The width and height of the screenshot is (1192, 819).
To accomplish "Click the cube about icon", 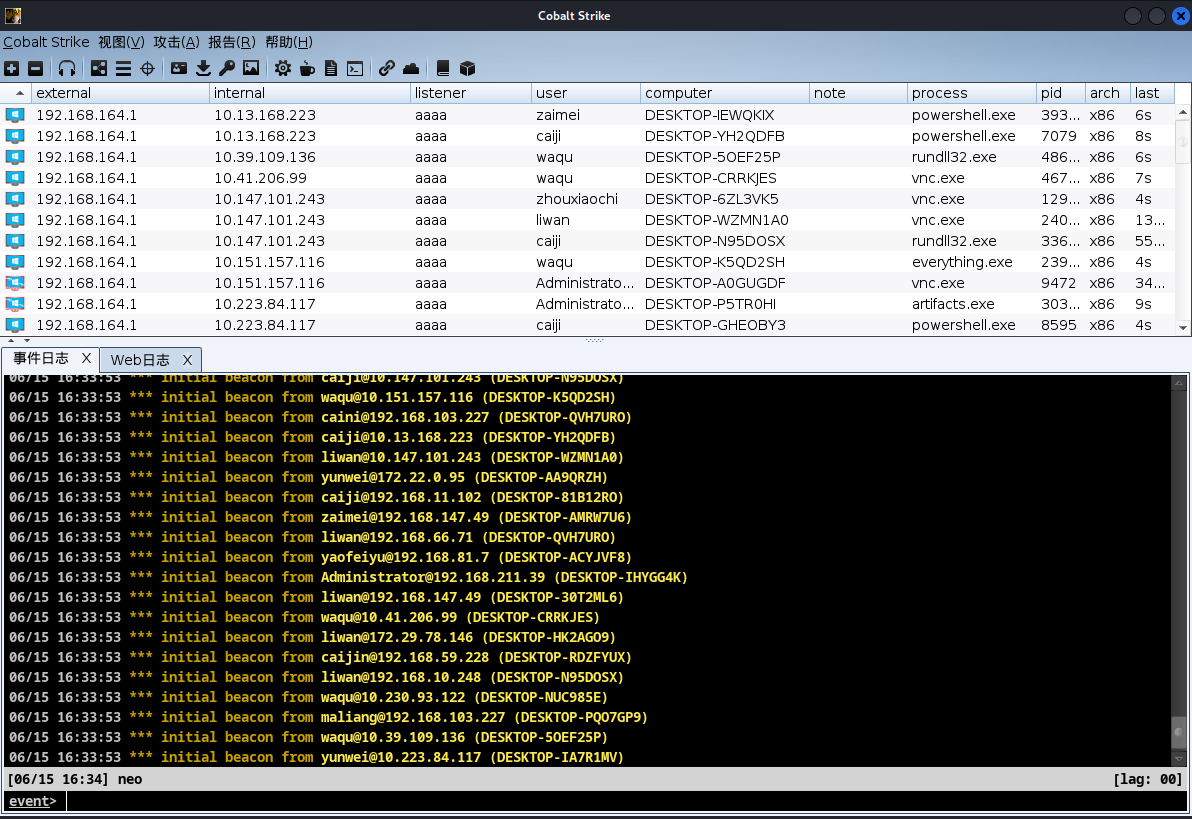I will 468,68.
